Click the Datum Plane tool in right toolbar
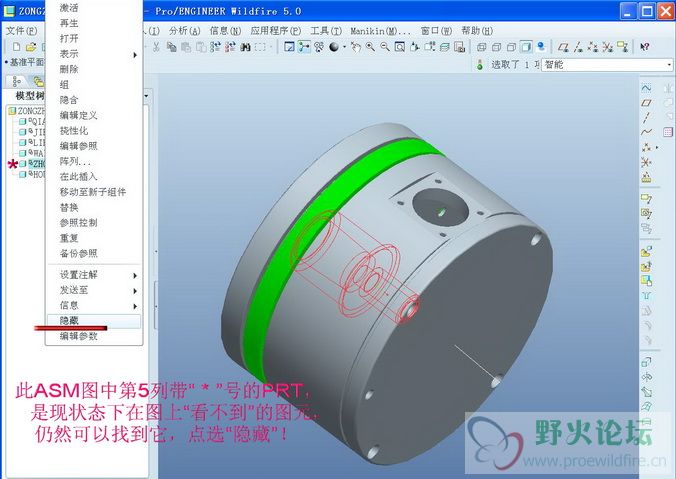The height and width of the screenshot is (479, 676). pyautogui.click(x=646, y=103)
